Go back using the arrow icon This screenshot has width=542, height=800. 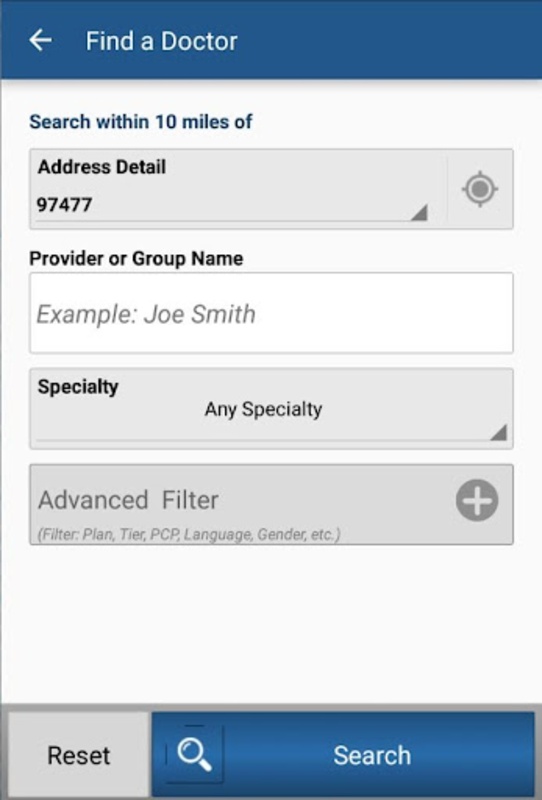pos(40,40)
